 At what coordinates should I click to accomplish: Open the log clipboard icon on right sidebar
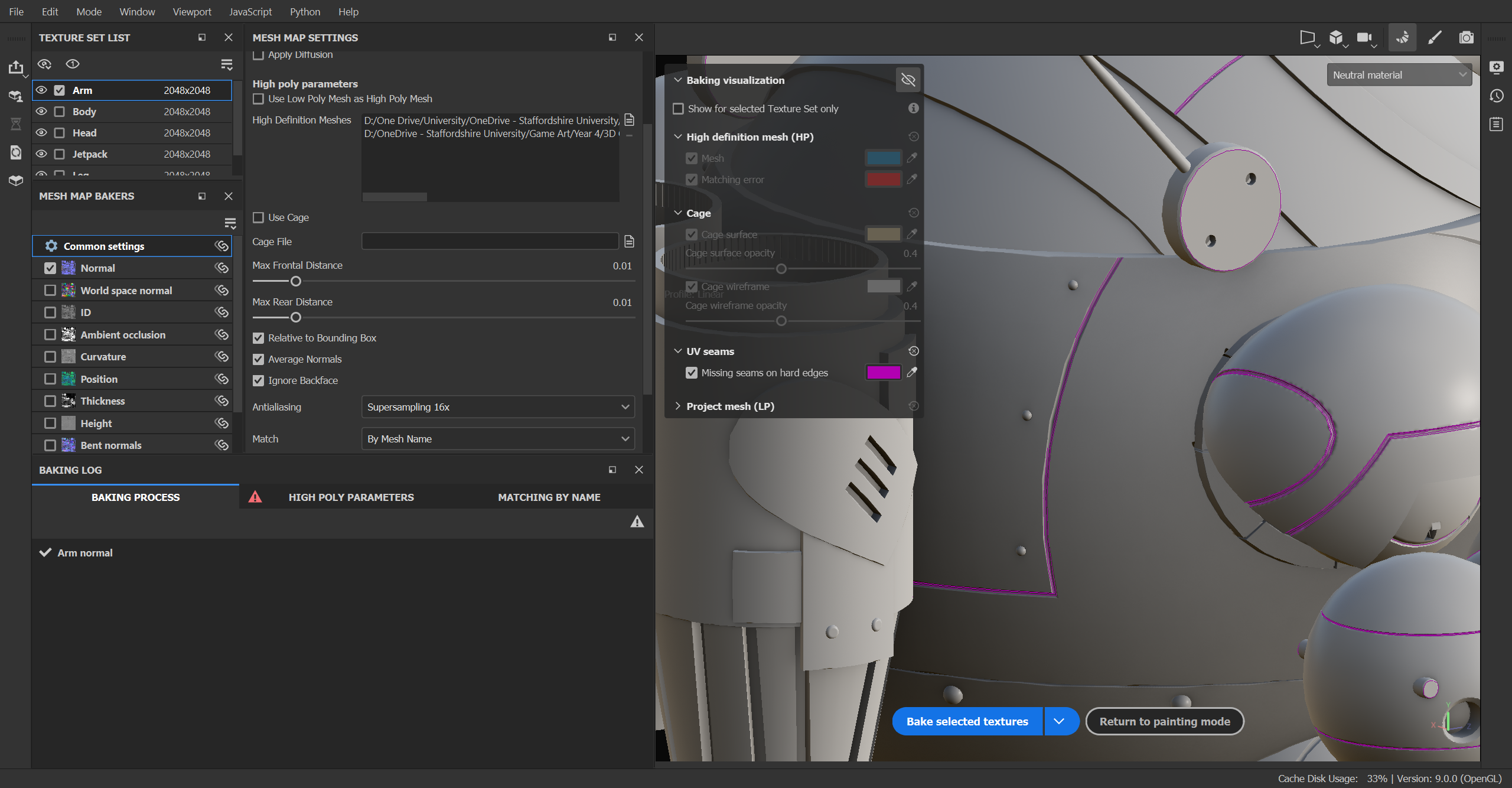coord(1496,124)
